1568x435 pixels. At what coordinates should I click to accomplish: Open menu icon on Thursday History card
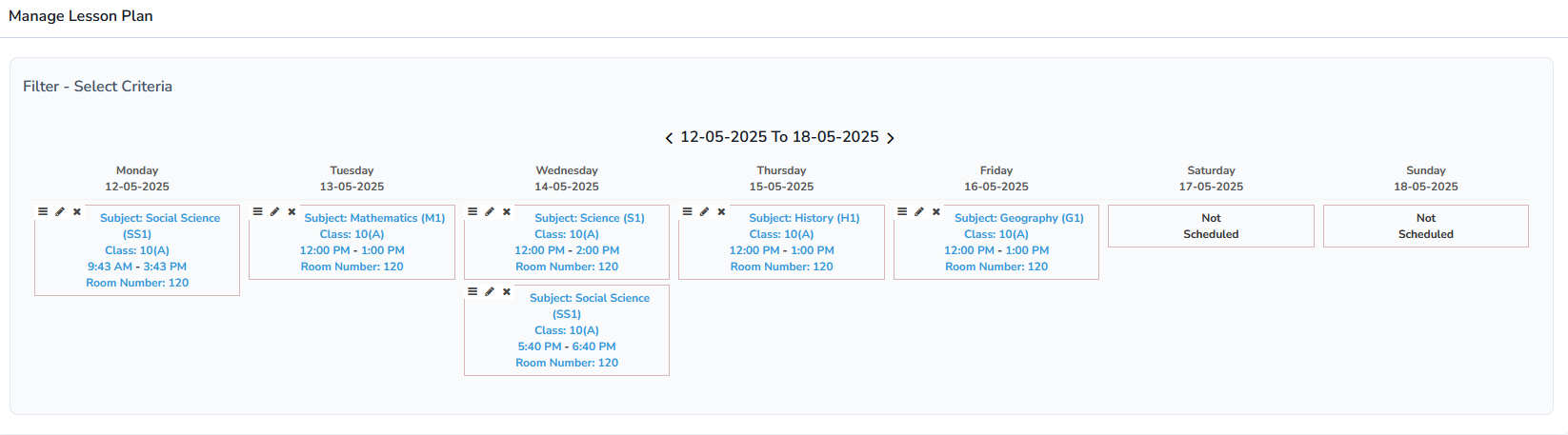(x=687, y=211)
